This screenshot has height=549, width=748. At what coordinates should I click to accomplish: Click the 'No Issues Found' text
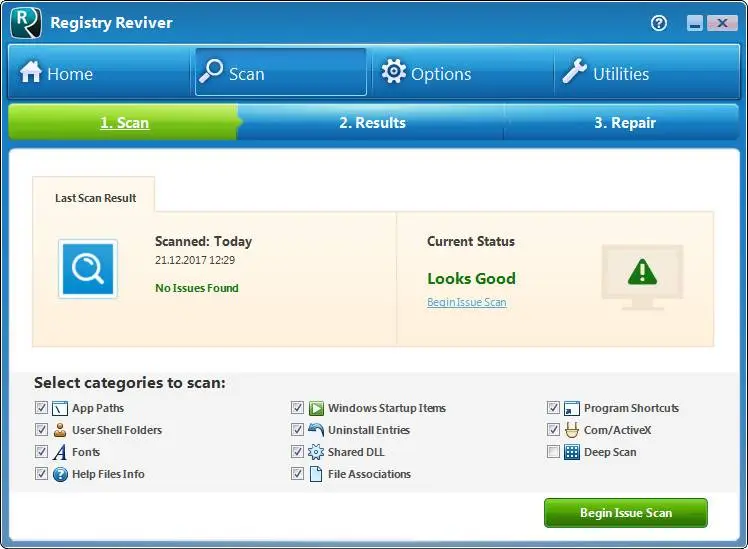pyautogui.click(x=197, y=288)
